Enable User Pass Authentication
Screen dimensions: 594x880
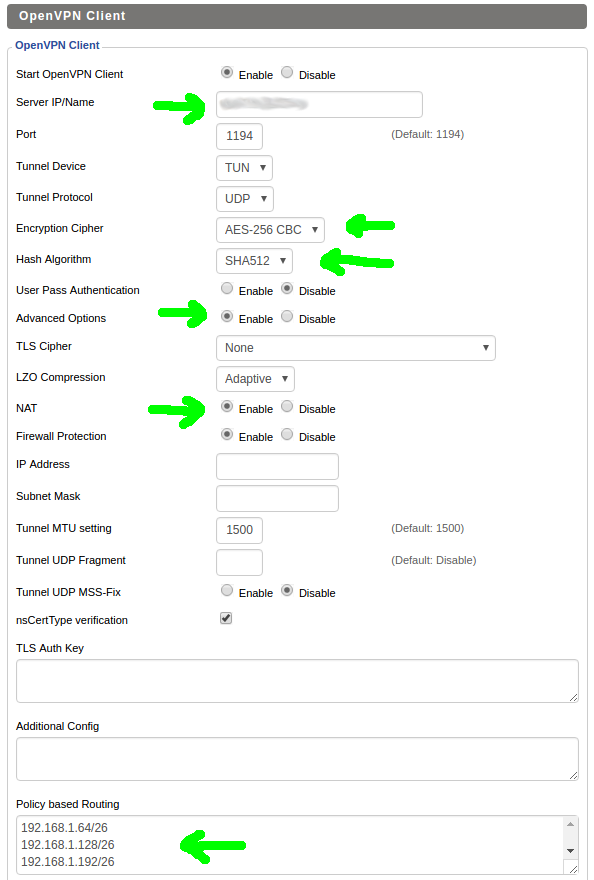coord(227,288)
